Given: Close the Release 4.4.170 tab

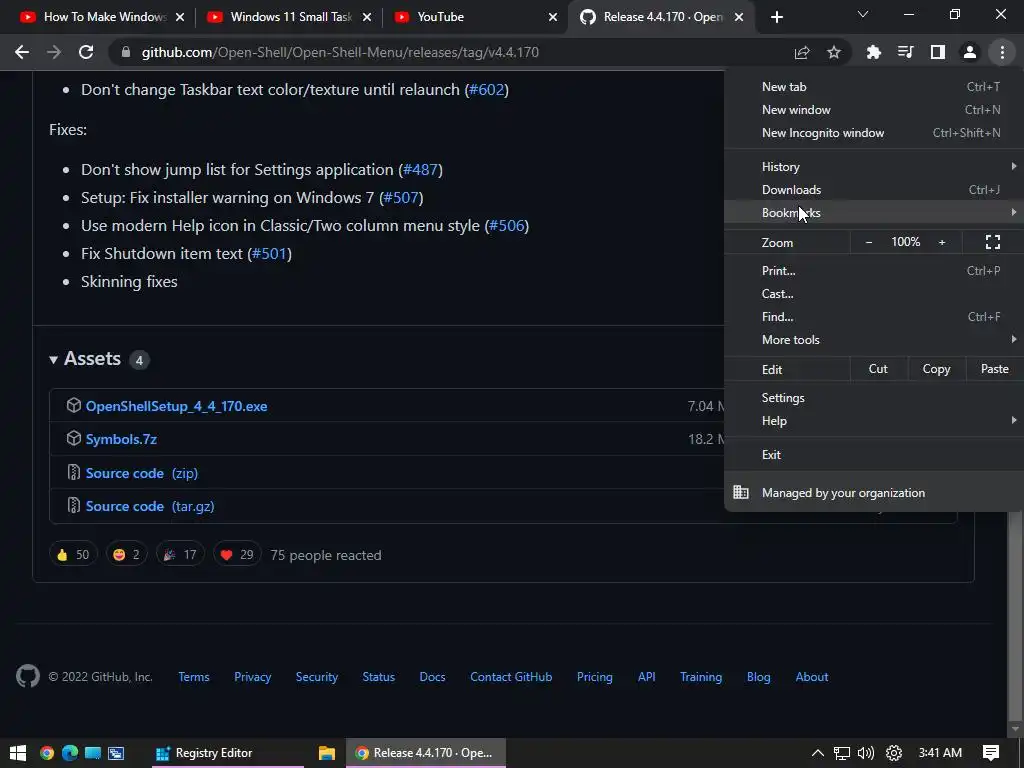Looking at the screenshot, I should [x=739, y=17].
